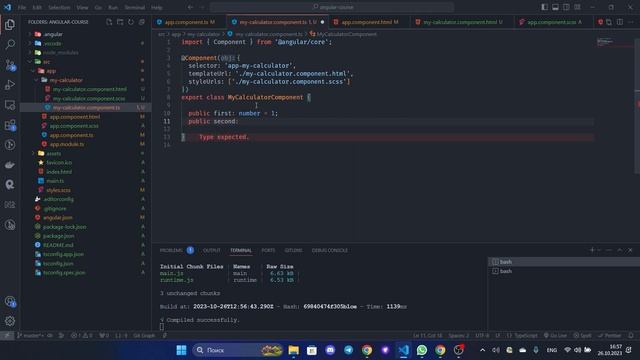Toggle the secondary side bar layout icon
Screen dimensions: 640x360
pos(566,7)
